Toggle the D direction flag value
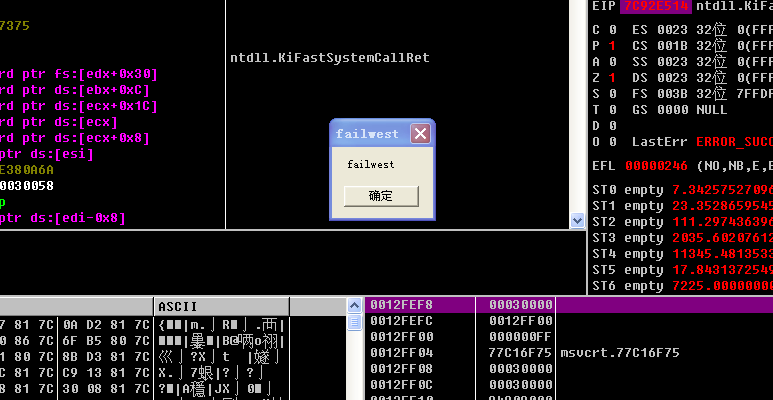Screen dimensions: 773x400 point(610,125)
